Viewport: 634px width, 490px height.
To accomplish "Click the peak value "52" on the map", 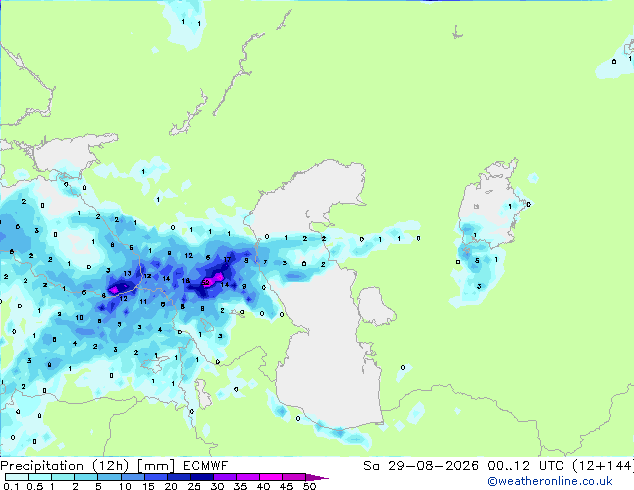I will click(x=205, y=282).
